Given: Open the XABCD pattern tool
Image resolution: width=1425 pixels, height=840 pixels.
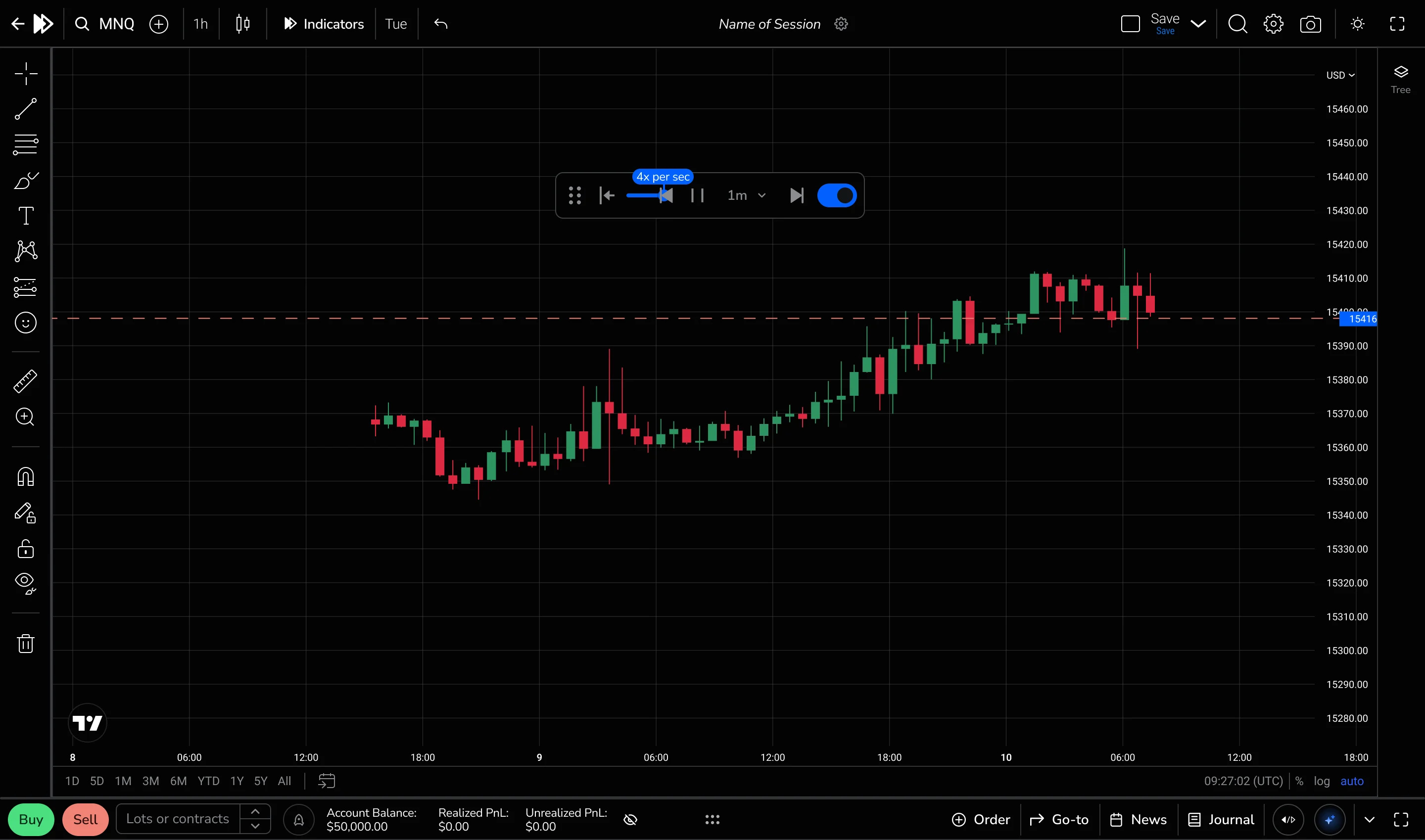Looking at the screenshot, I should (x=26, y=251).
